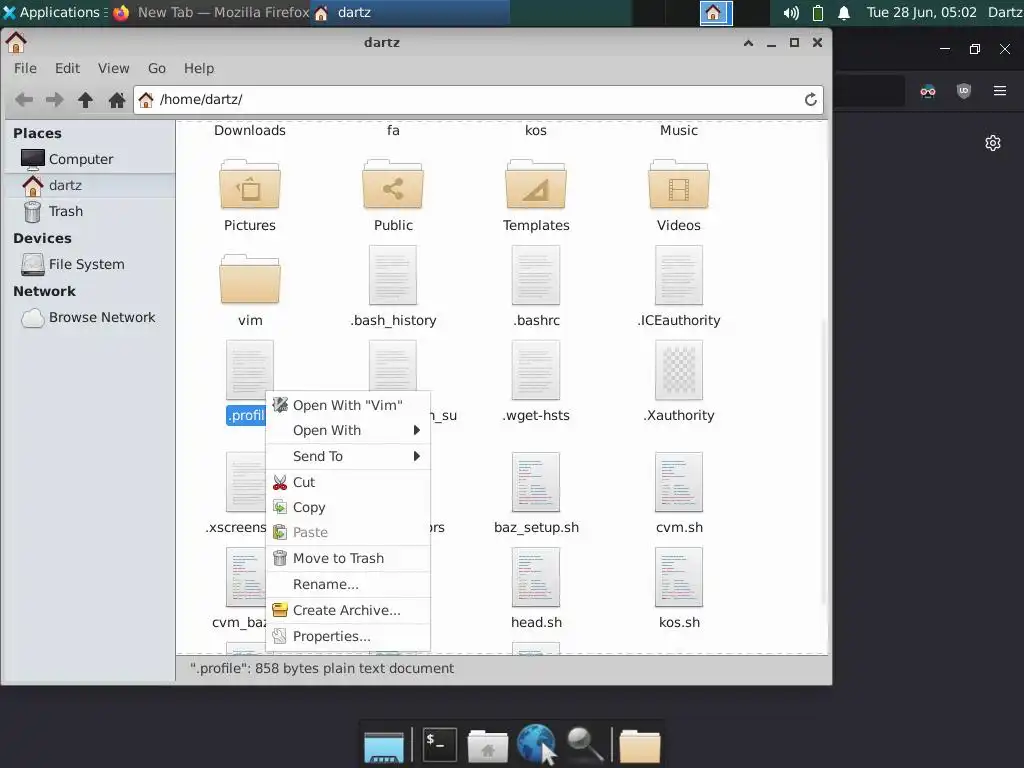
Task: Click the file view vertical scrollbar
Action: 825,460
